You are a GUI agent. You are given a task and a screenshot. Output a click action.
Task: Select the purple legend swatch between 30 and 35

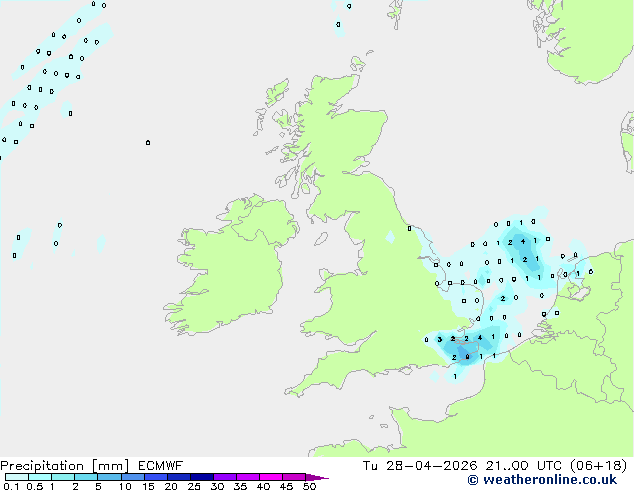click(225, 477)
